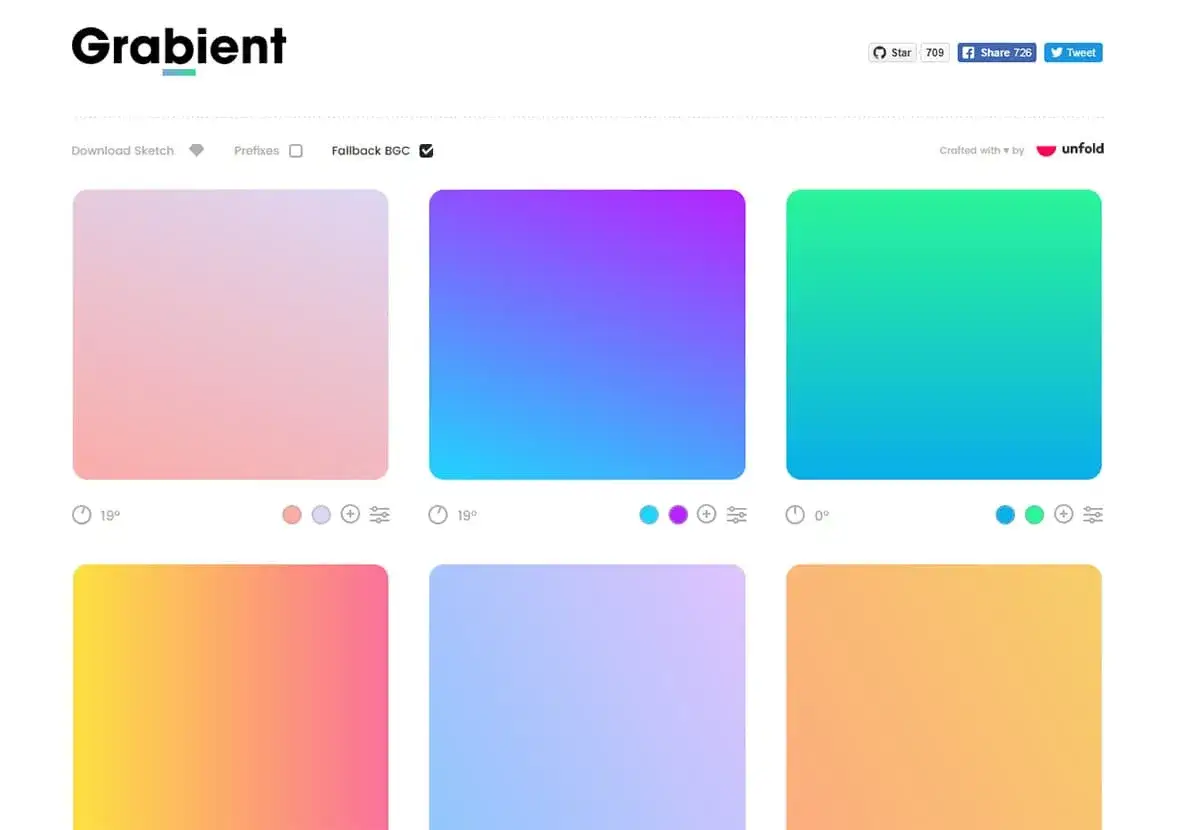1200x830 pixels.
Task: Select the magenta purple color swatch
Action: (x=678, y=515)
